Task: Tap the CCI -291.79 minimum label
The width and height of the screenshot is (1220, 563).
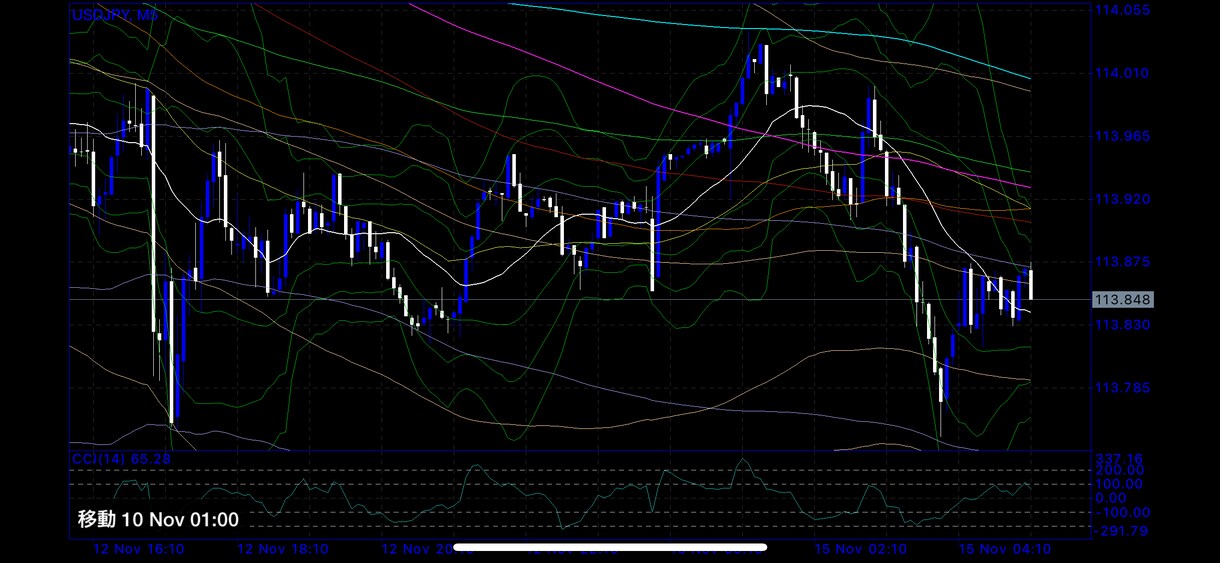Action: [1119, 530]
